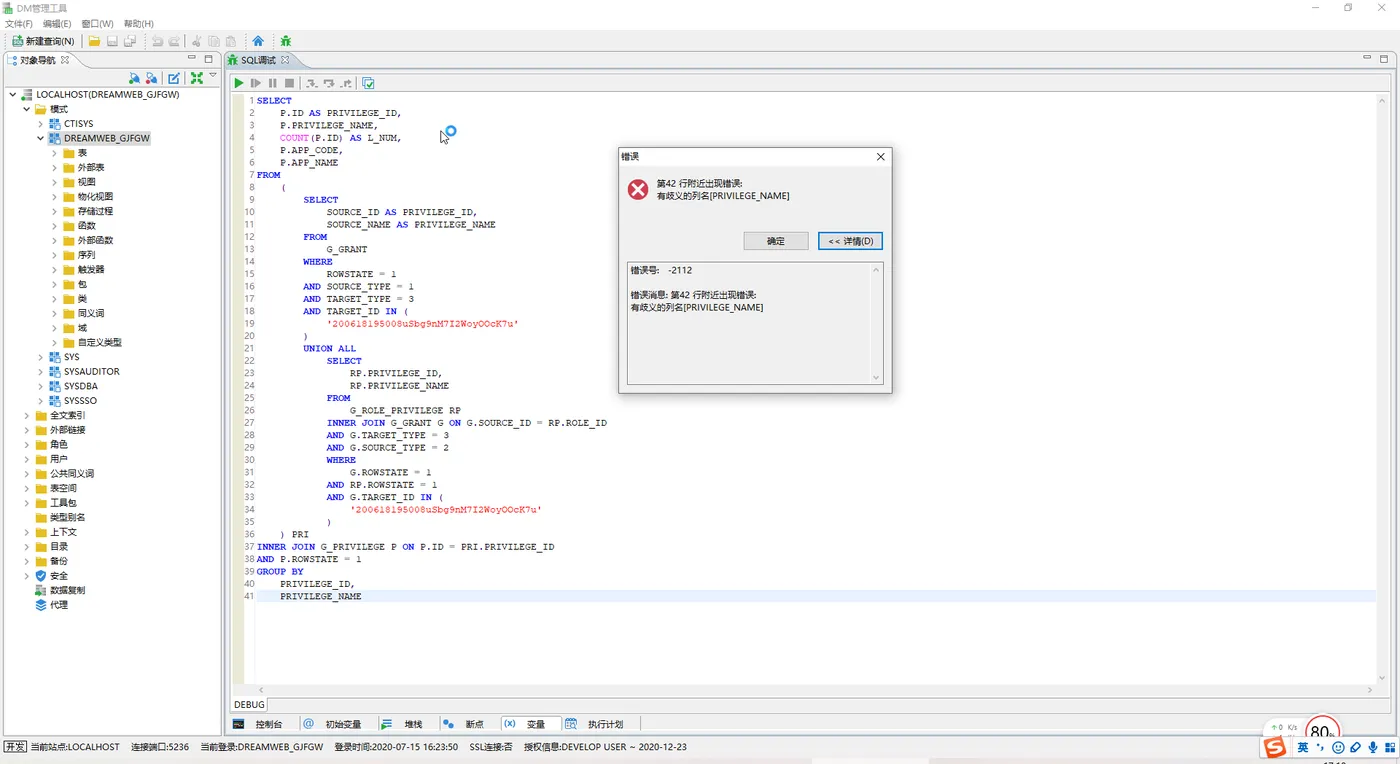
Task: Select the 角色 roles folder
Action: point(59,444)
